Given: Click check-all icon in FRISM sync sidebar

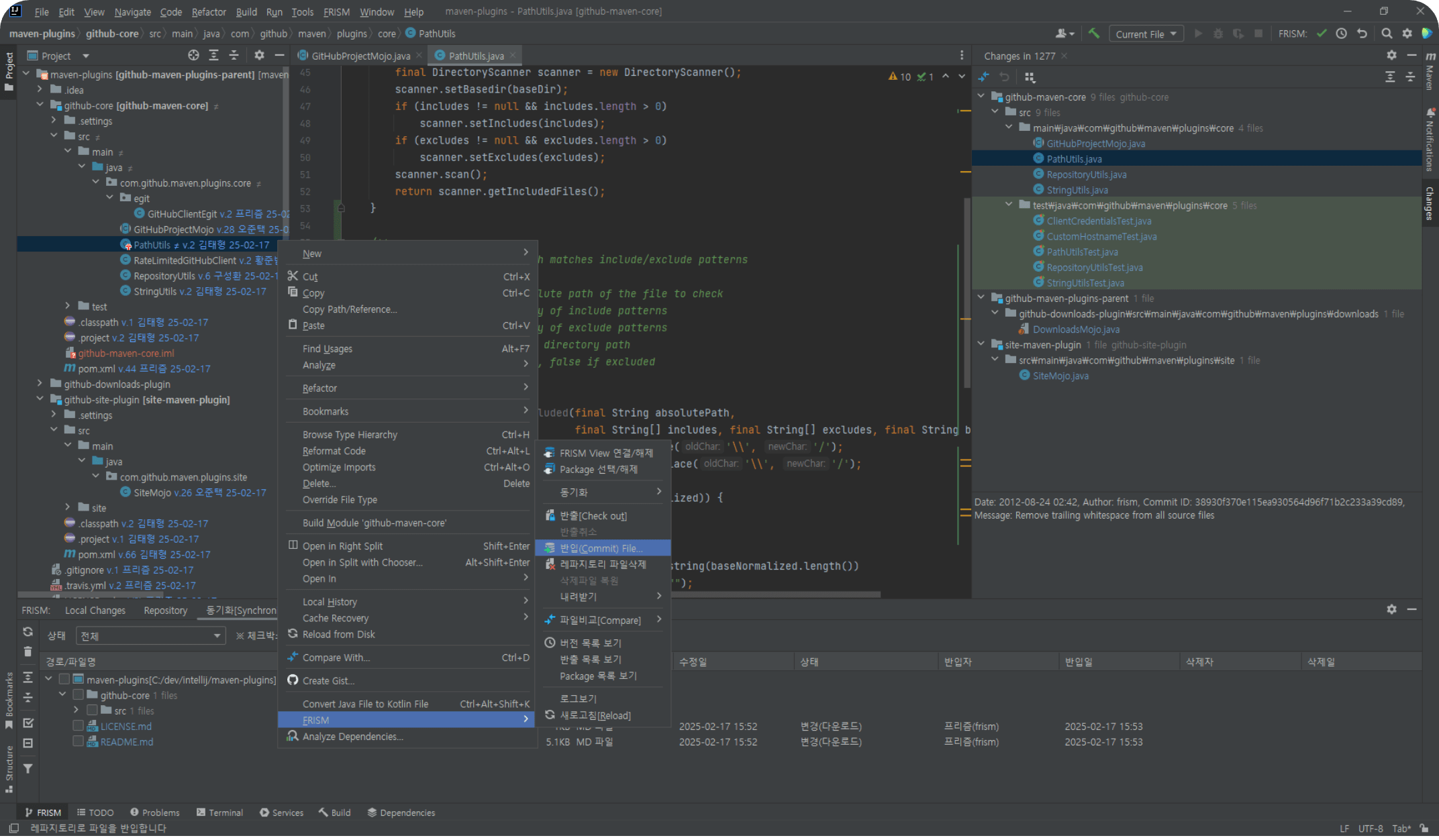Looking at the screenshot, I should [x=28, y=723].
